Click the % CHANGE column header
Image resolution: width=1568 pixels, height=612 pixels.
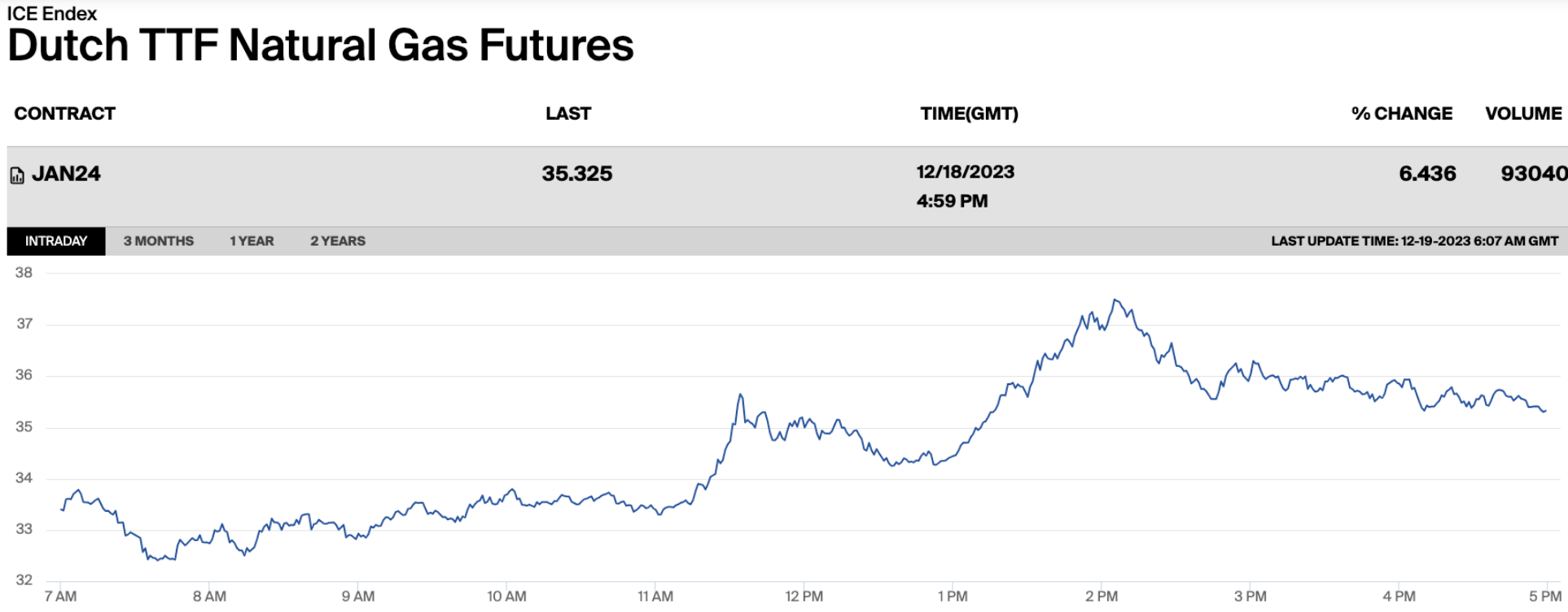pyautogui.click(x=1402, y=114)
